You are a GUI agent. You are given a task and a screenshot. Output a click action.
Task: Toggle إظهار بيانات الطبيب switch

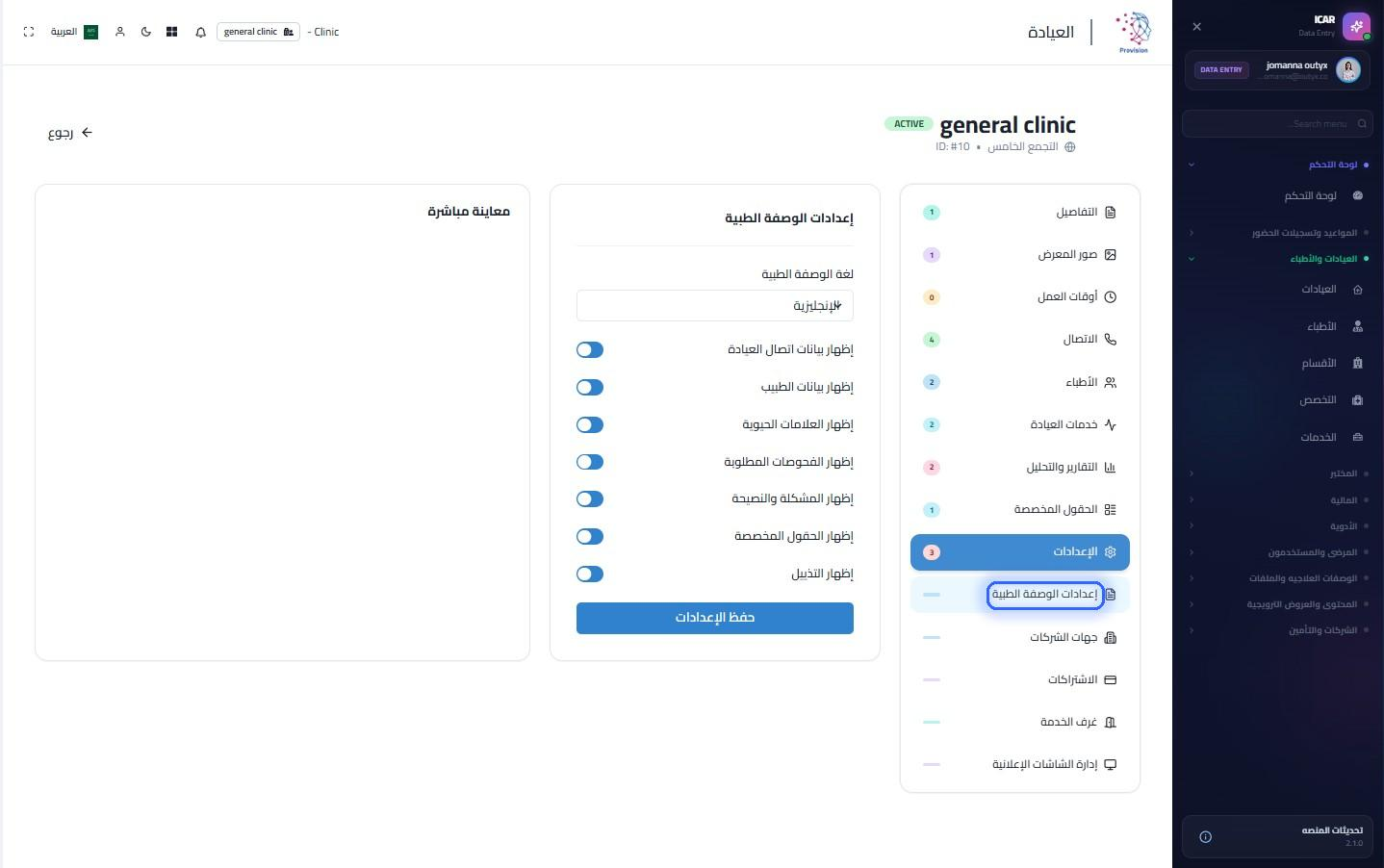pos(590,388)
